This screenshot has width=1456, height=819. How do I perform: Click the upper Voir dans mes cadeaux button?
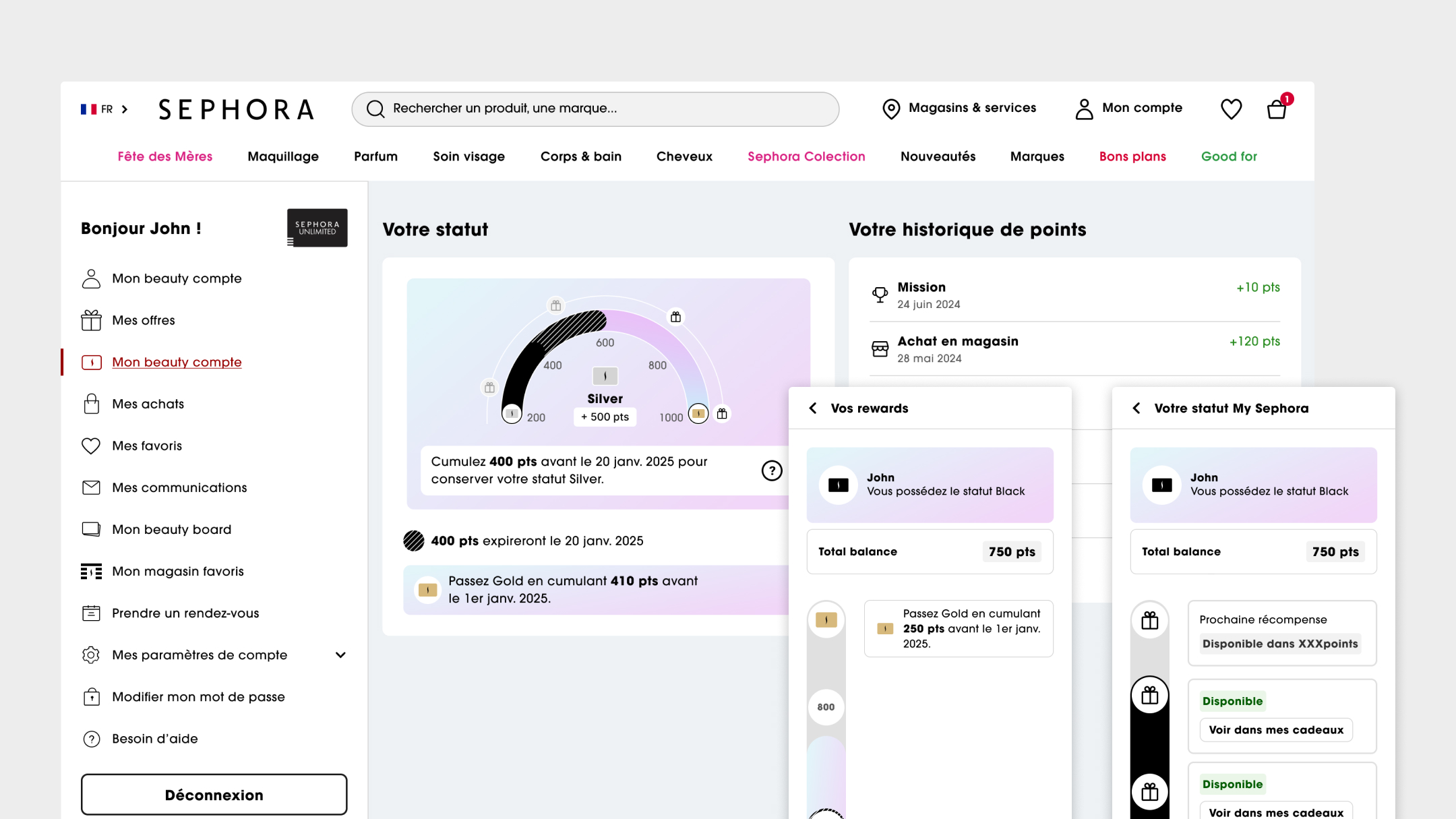click(x=1276, y=730)
